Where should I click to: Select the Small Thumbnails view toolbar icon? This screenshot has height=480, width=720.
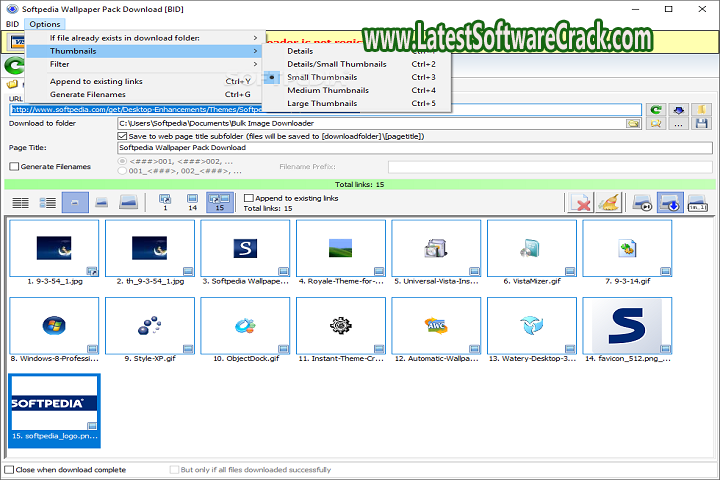pos(75,203)
